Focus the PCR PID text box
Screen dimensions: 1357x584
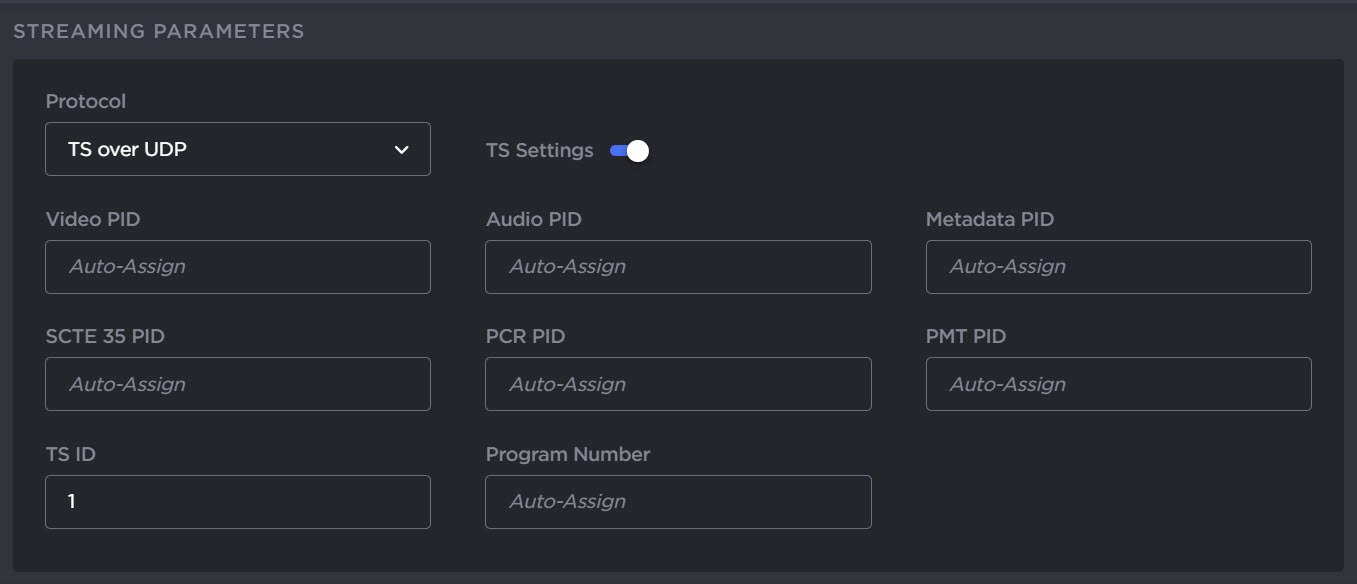click(677, 384)
